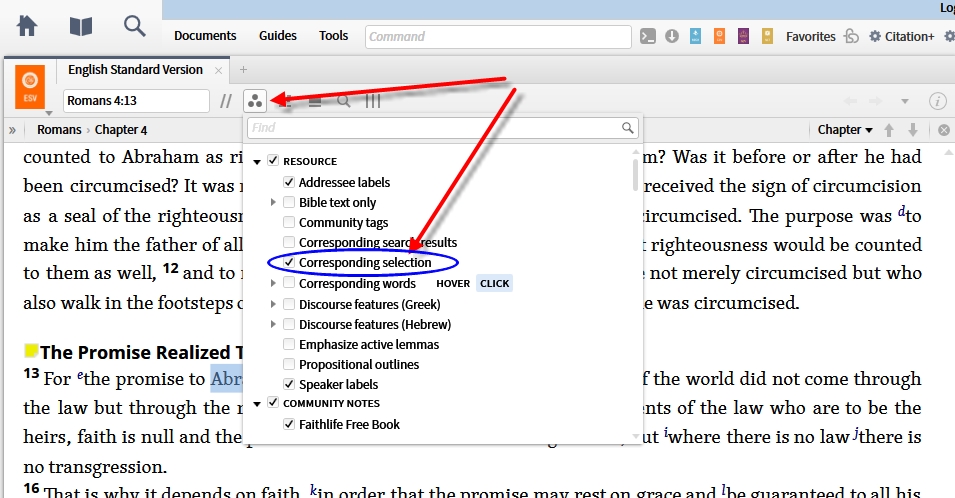Click Romans in the breadcrumb

pyautogui.click(x=59, y=130)
